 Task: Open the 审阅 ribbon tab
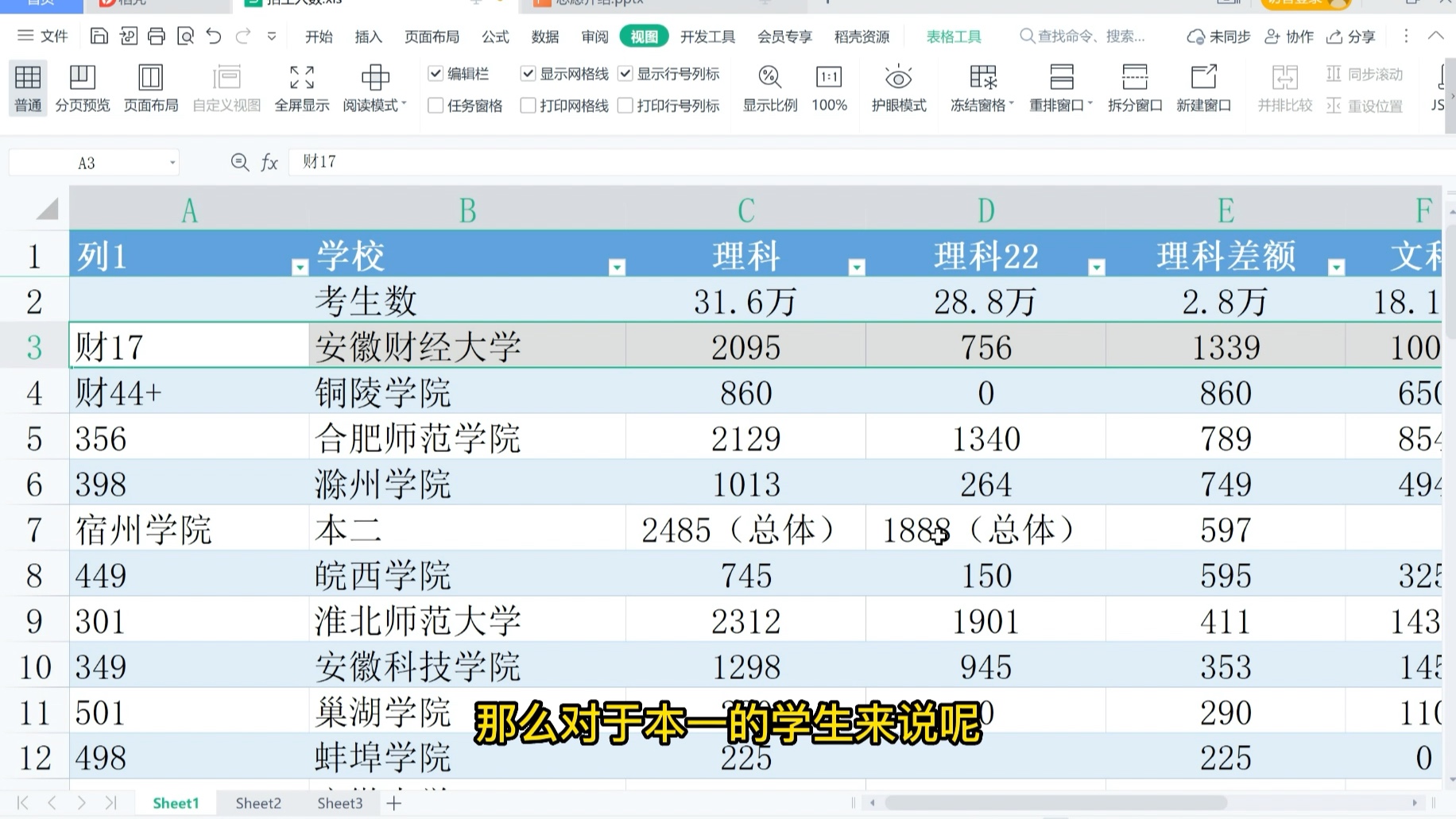click(594, 37)
